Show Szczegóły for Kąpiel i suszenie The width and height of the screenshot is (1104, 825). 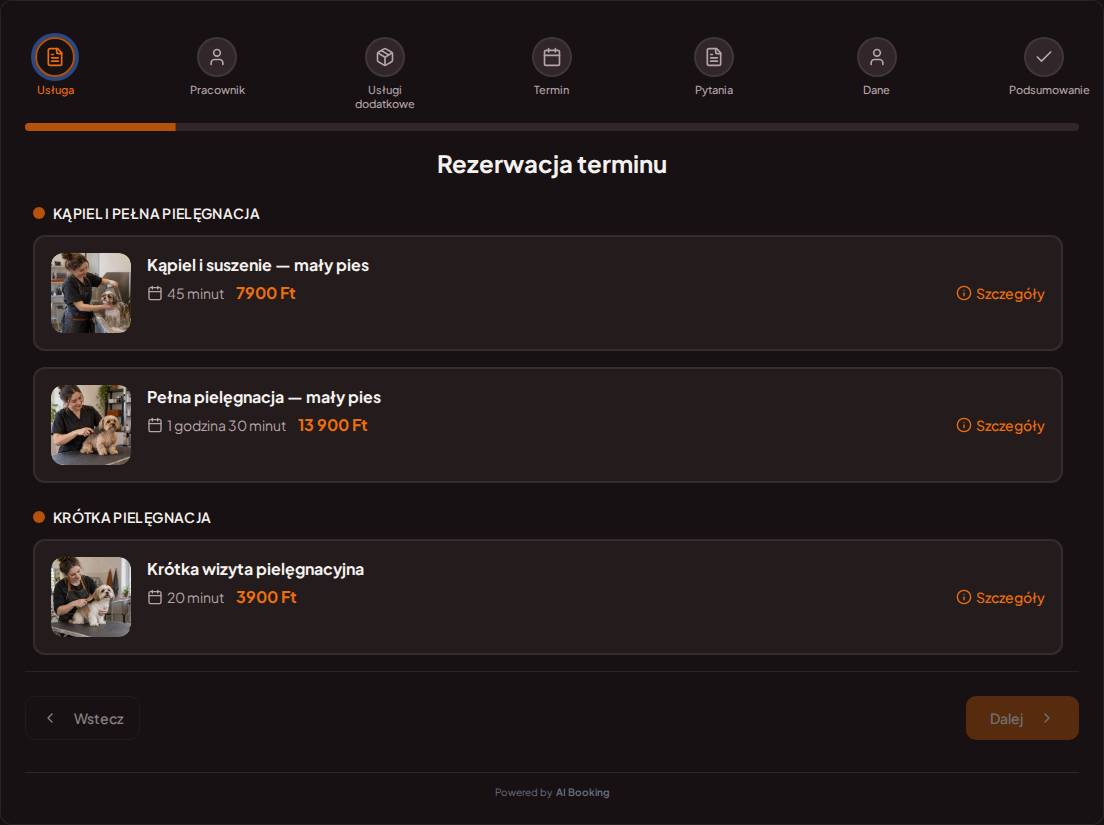coord(1000,294)
